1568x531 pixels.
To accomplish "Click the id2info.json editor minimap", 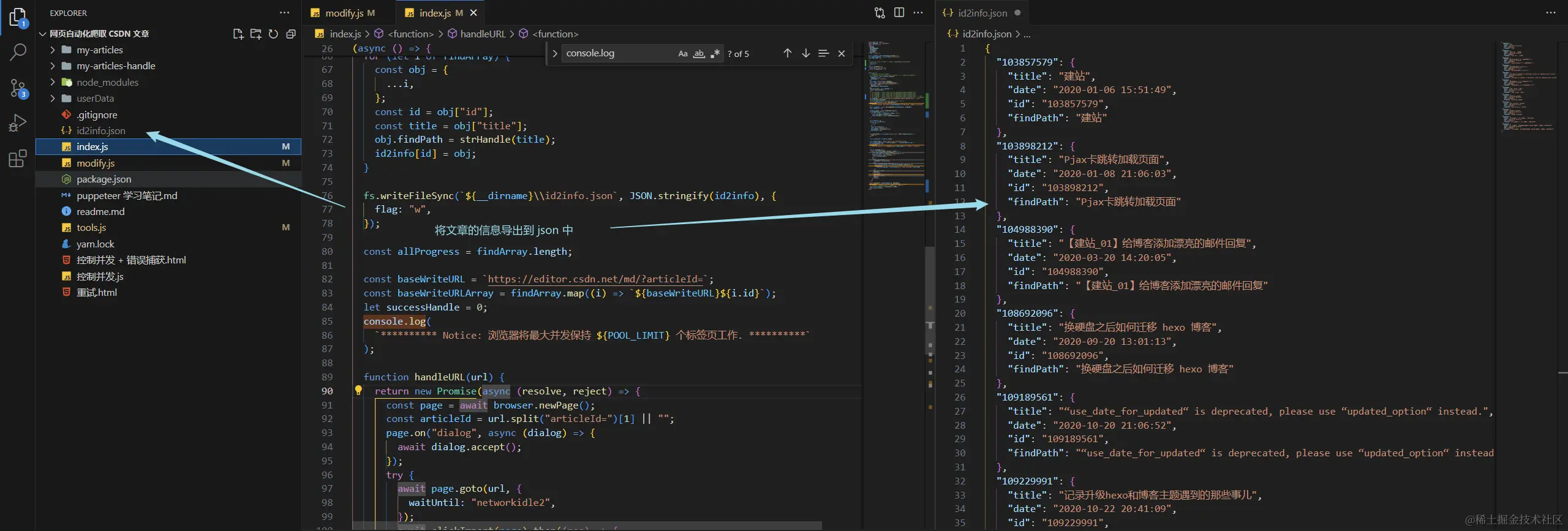I will [1529, 86].
